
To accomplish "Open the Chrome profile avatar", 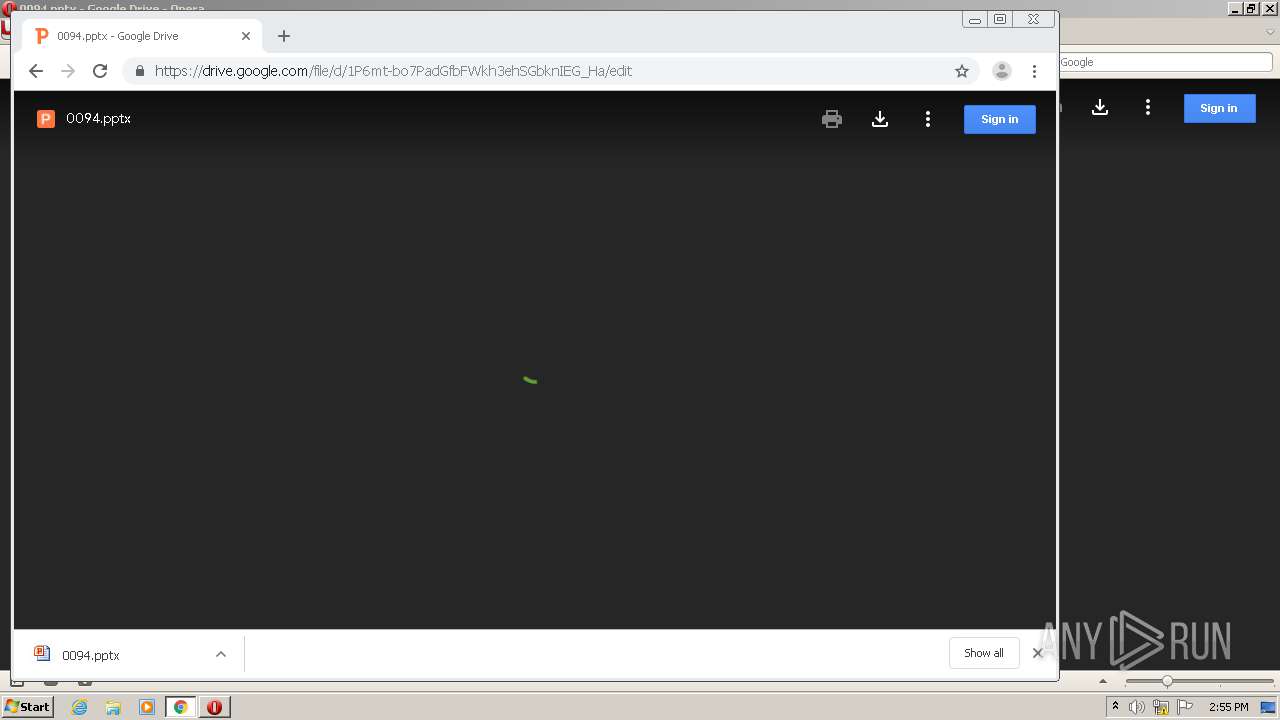I will [x=1001, y=71].
